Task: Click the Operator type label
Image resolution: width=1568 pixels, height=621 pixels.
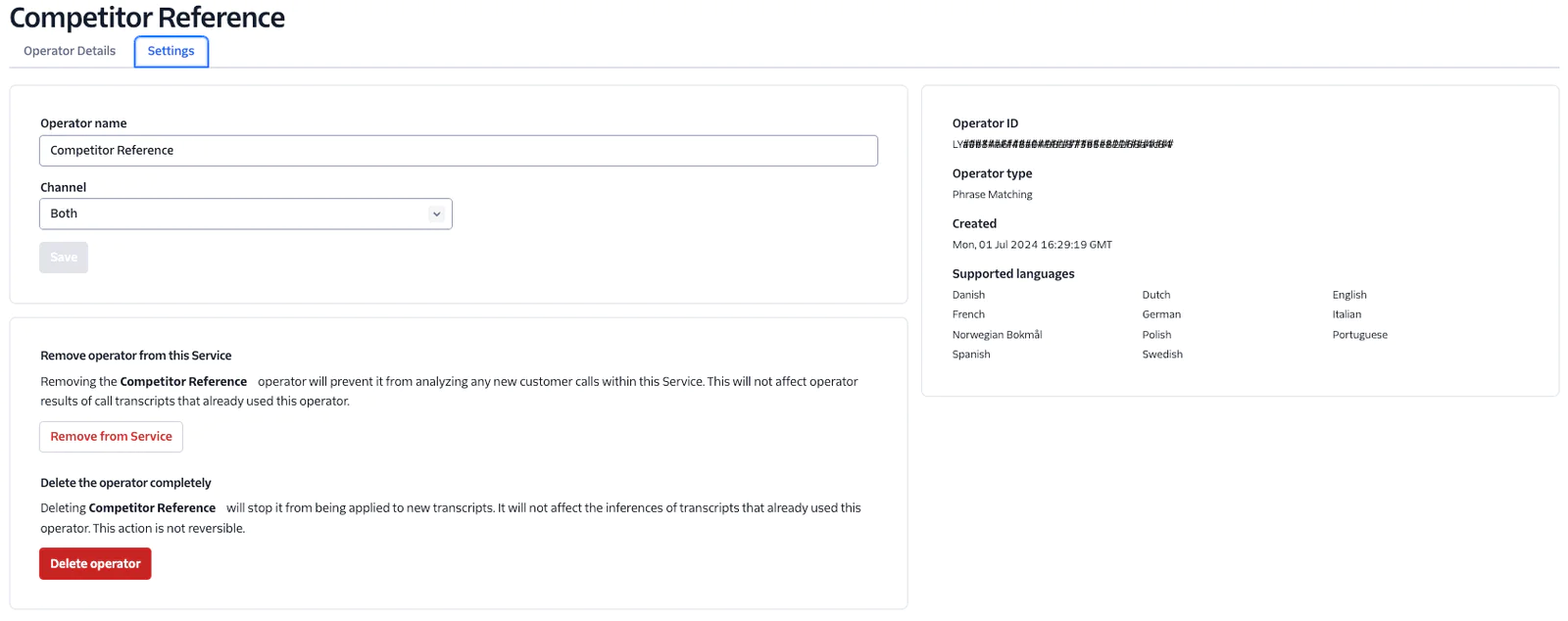Action: click(992, 173)
